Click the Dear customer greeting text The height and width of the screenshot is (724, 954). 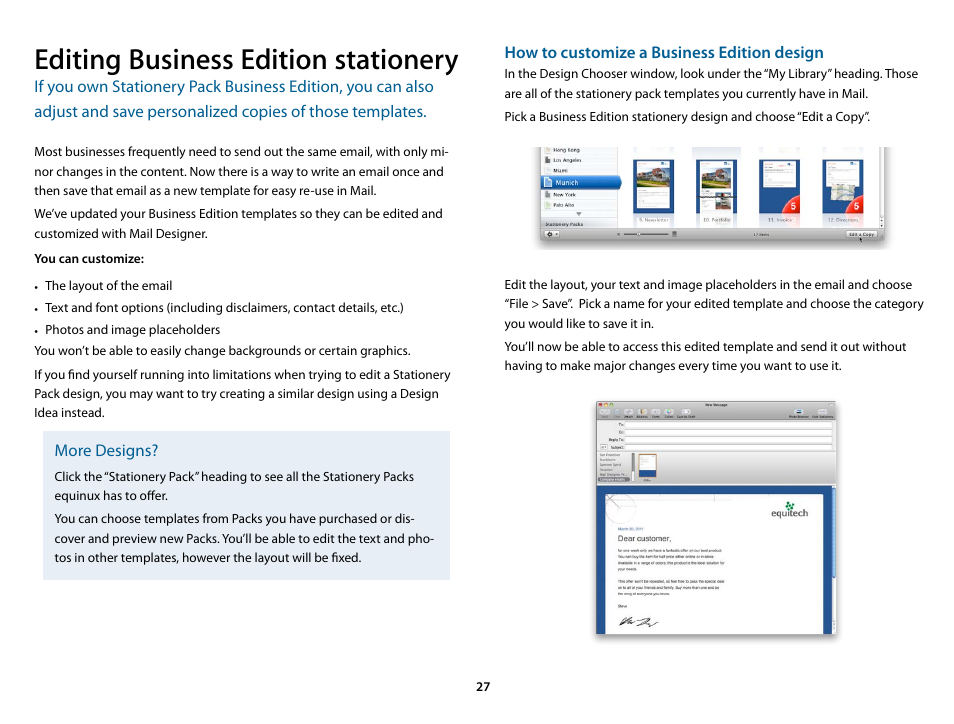coord(644,538)
